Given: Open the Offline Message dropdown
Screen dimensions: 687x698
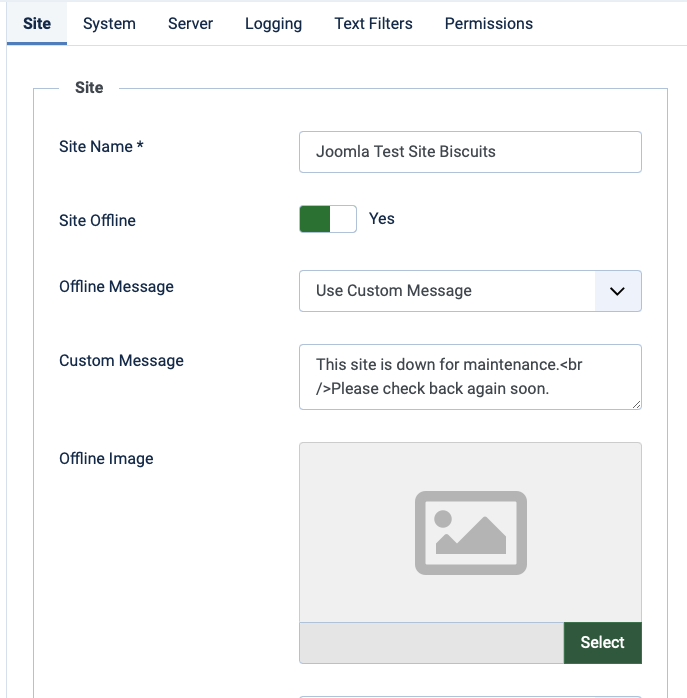Looking at the screenshot, I should (470, 291).
